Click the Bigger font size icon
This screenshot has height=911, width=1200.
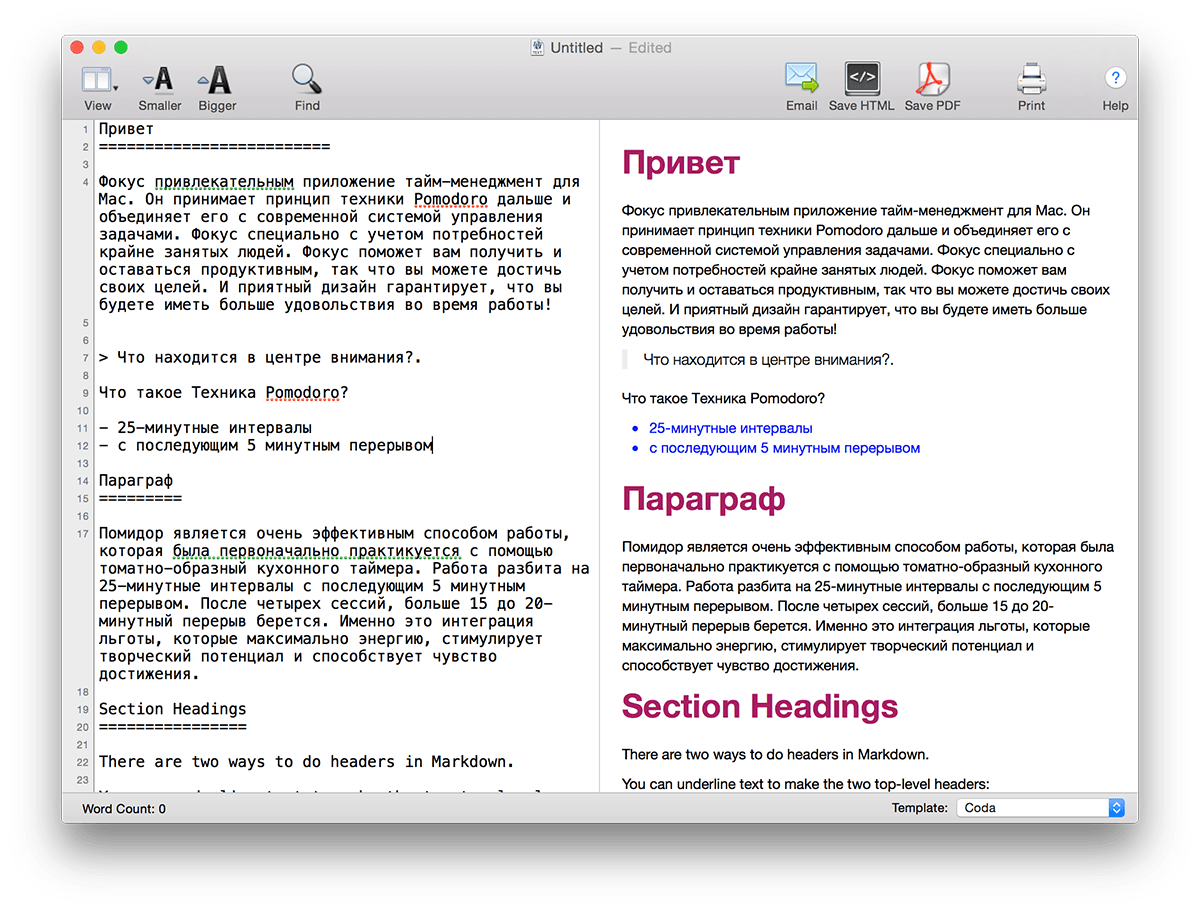coord(216,80)
